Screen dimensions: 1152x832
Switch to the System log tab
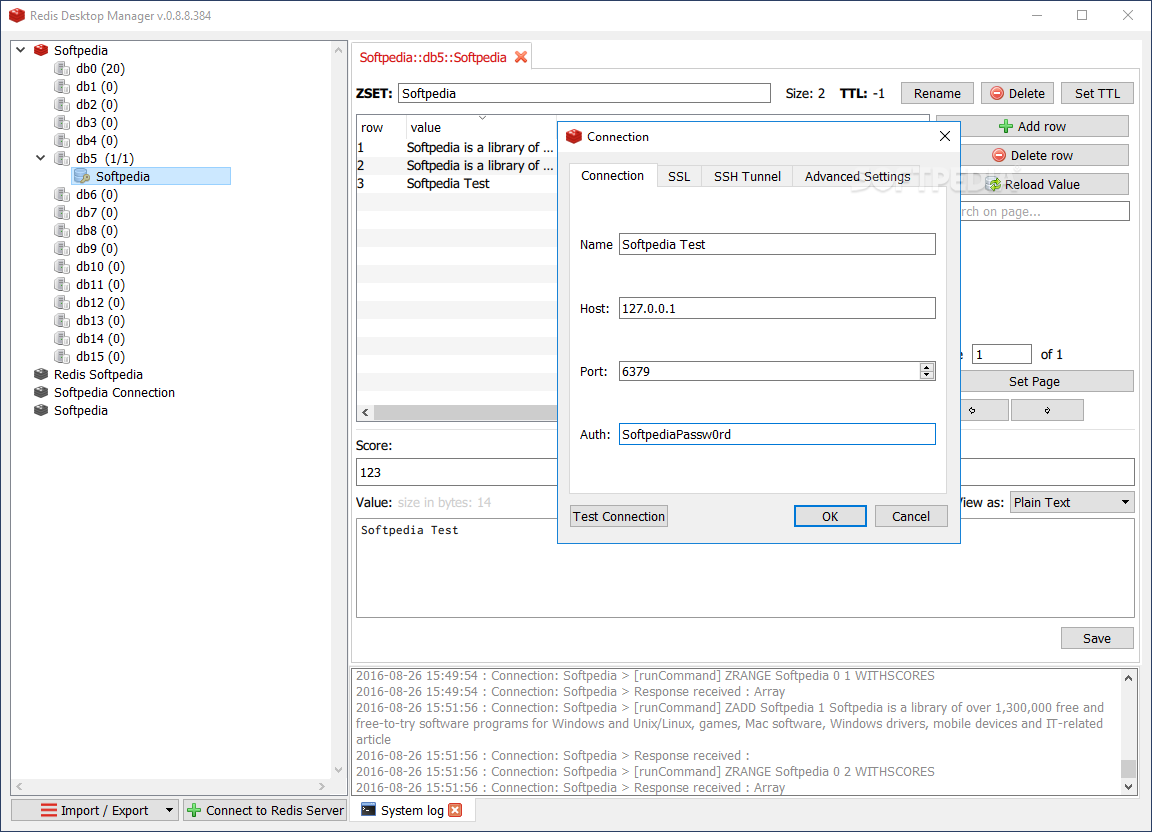[x=411, y=810]
